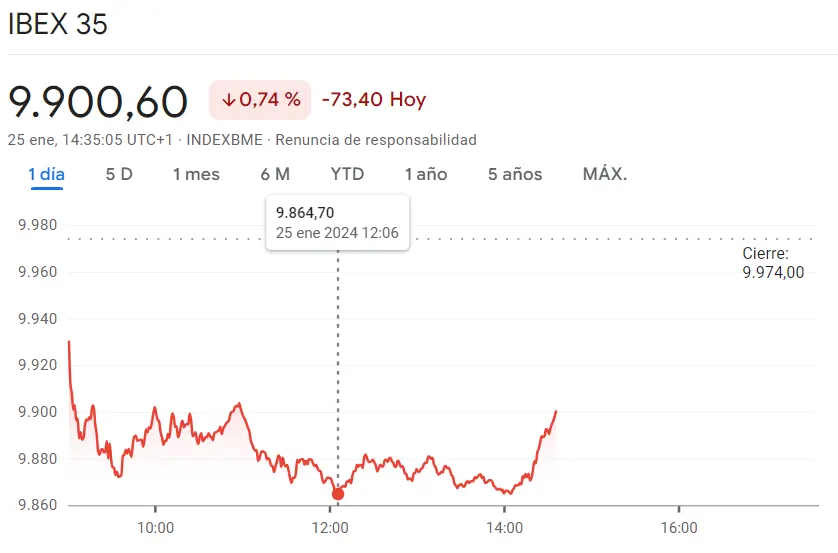Click the -73,40 Hoy change text
The width and height of the screenshot is (838, 553).
374,100
